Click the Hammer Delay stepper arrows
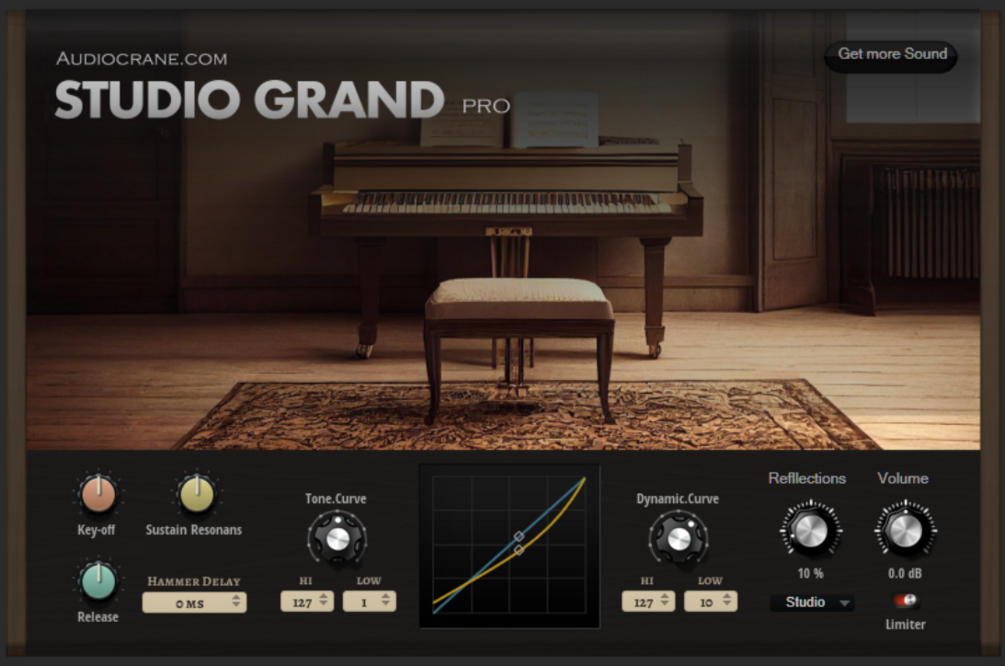This screenshot has height=666, width=1005. pos(237,601)
